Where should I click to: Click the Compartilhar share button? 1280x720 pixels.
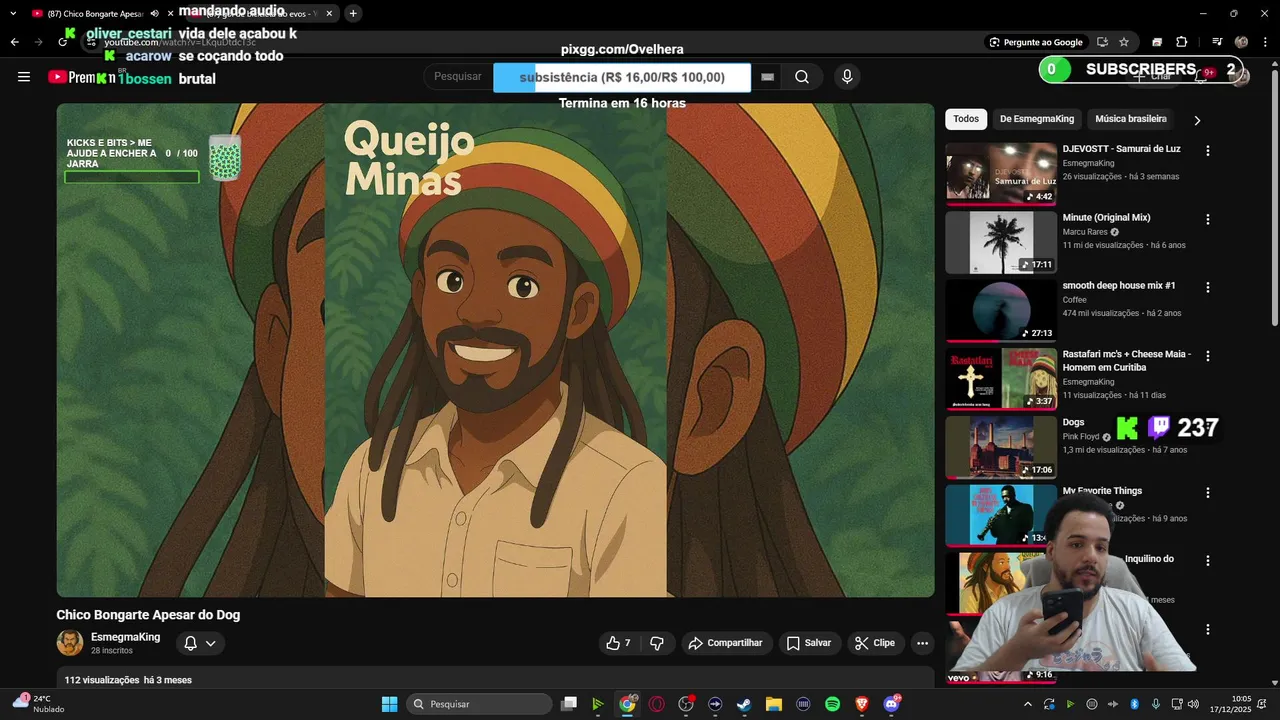click(x=725, y=643)
